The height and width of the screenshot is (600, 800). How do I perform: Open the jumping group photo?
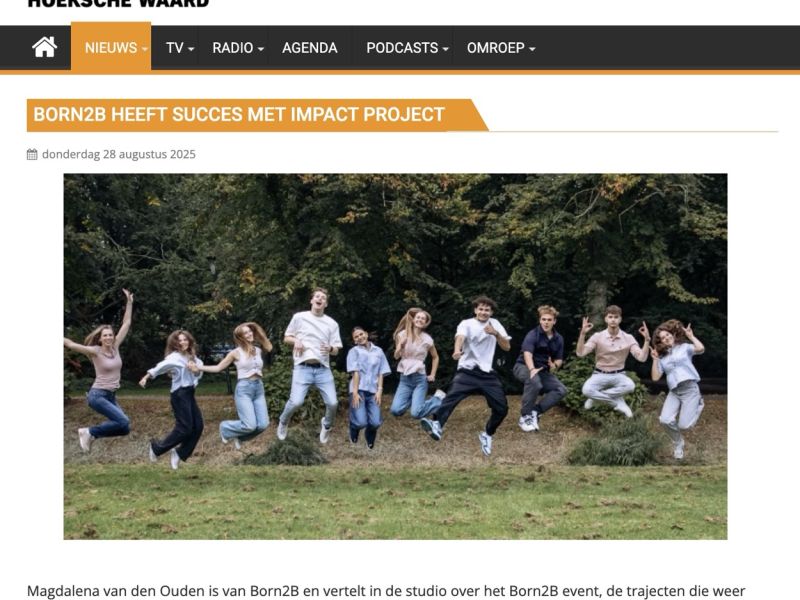coord(395,356)
